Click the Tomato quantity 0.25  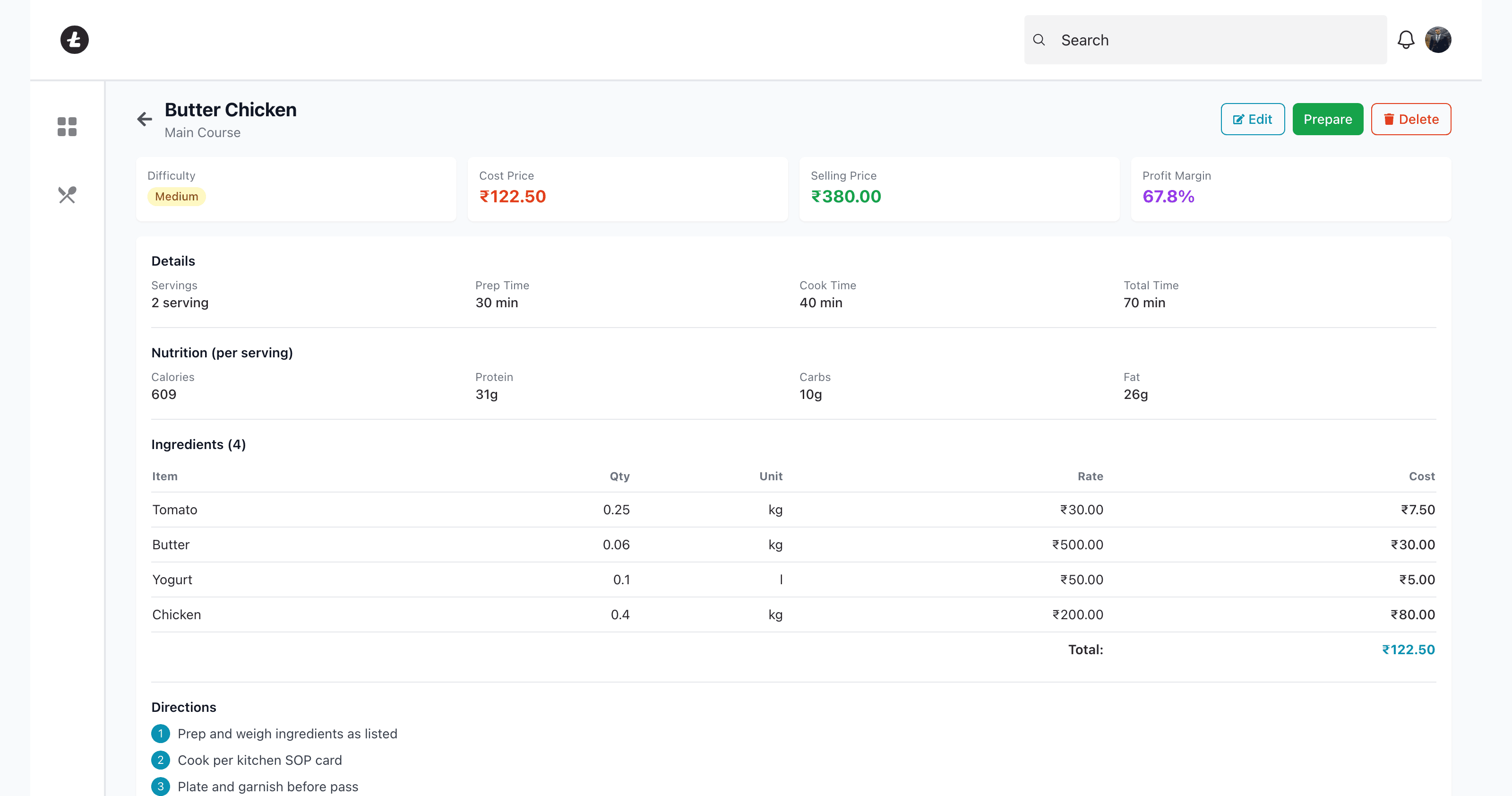[x=616, y=510]
